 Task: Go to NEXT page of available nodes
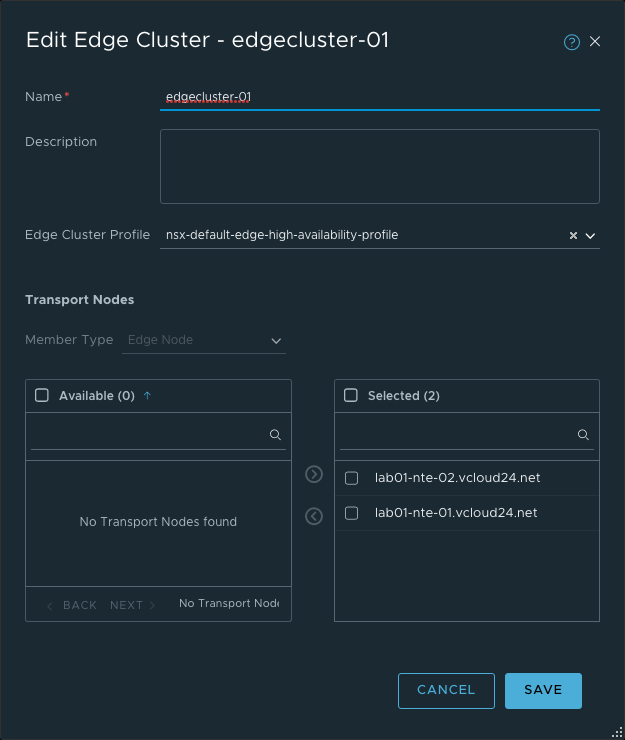(132, 605)
